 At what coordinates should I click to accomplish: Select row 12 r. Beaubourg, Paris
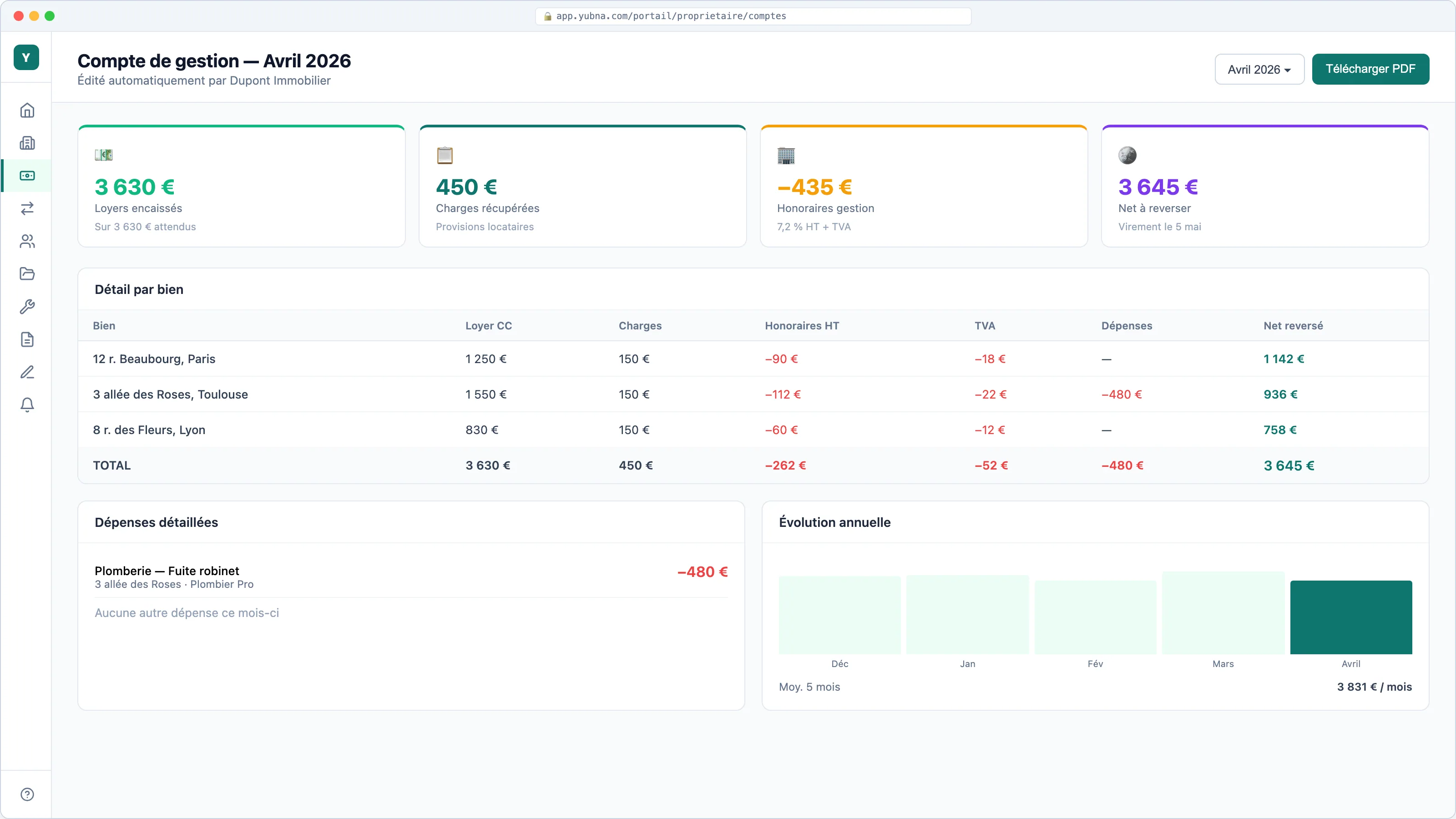pyautogui.click(x=753, y=359)
